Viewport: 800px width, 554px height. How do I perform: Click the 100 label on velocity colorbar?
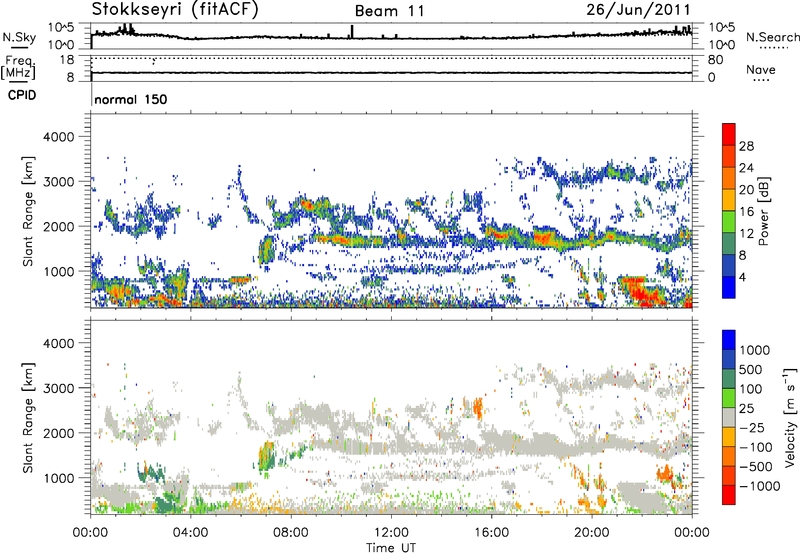coord(751,389)
